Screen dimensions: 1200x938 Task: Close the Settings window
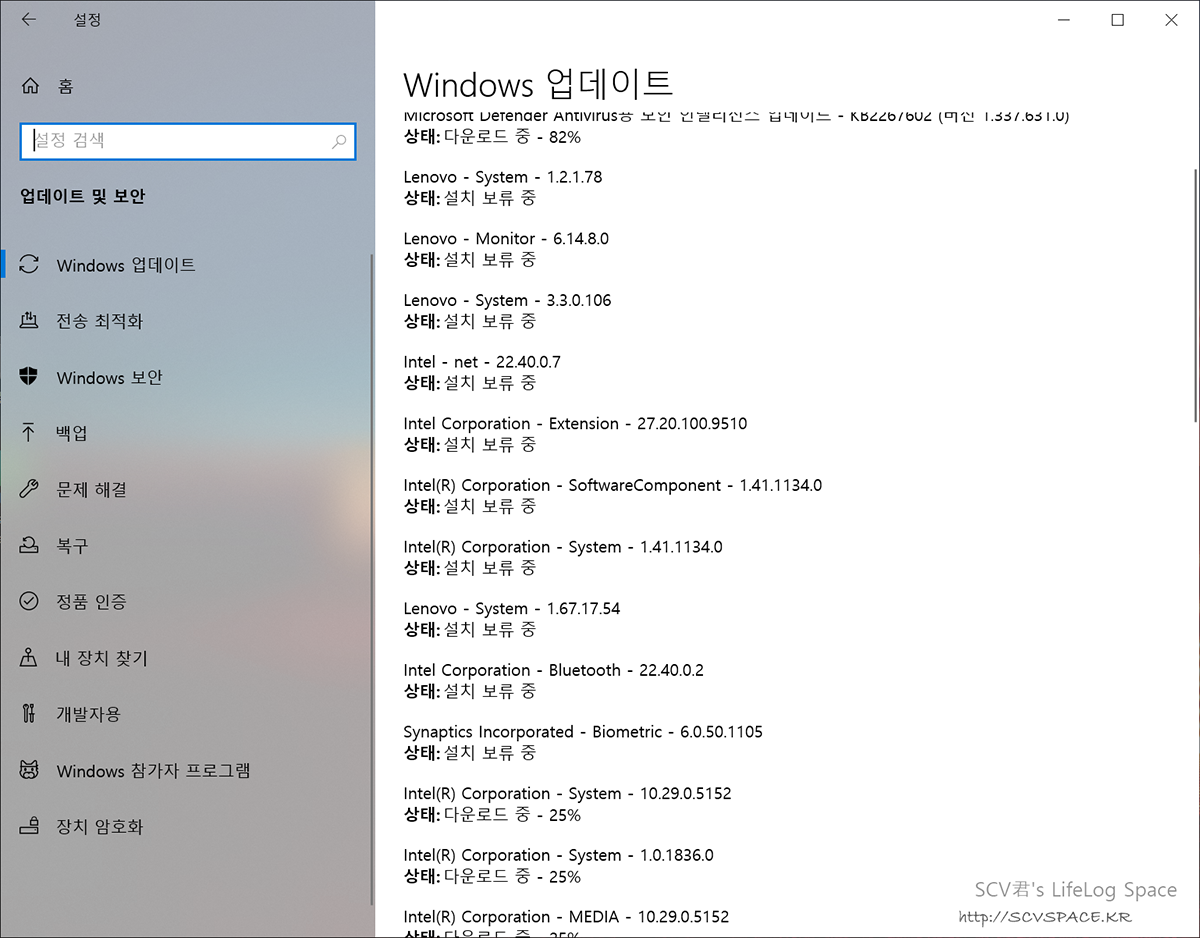[x=1171, y=20]
